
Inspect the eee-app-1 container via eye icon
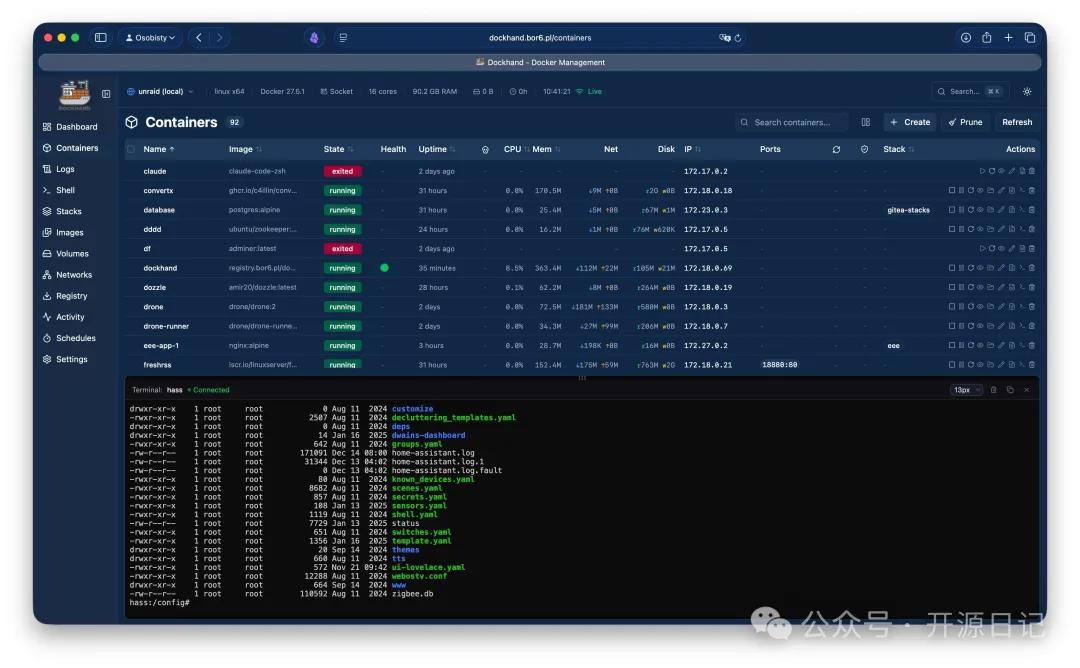point(980,345)
